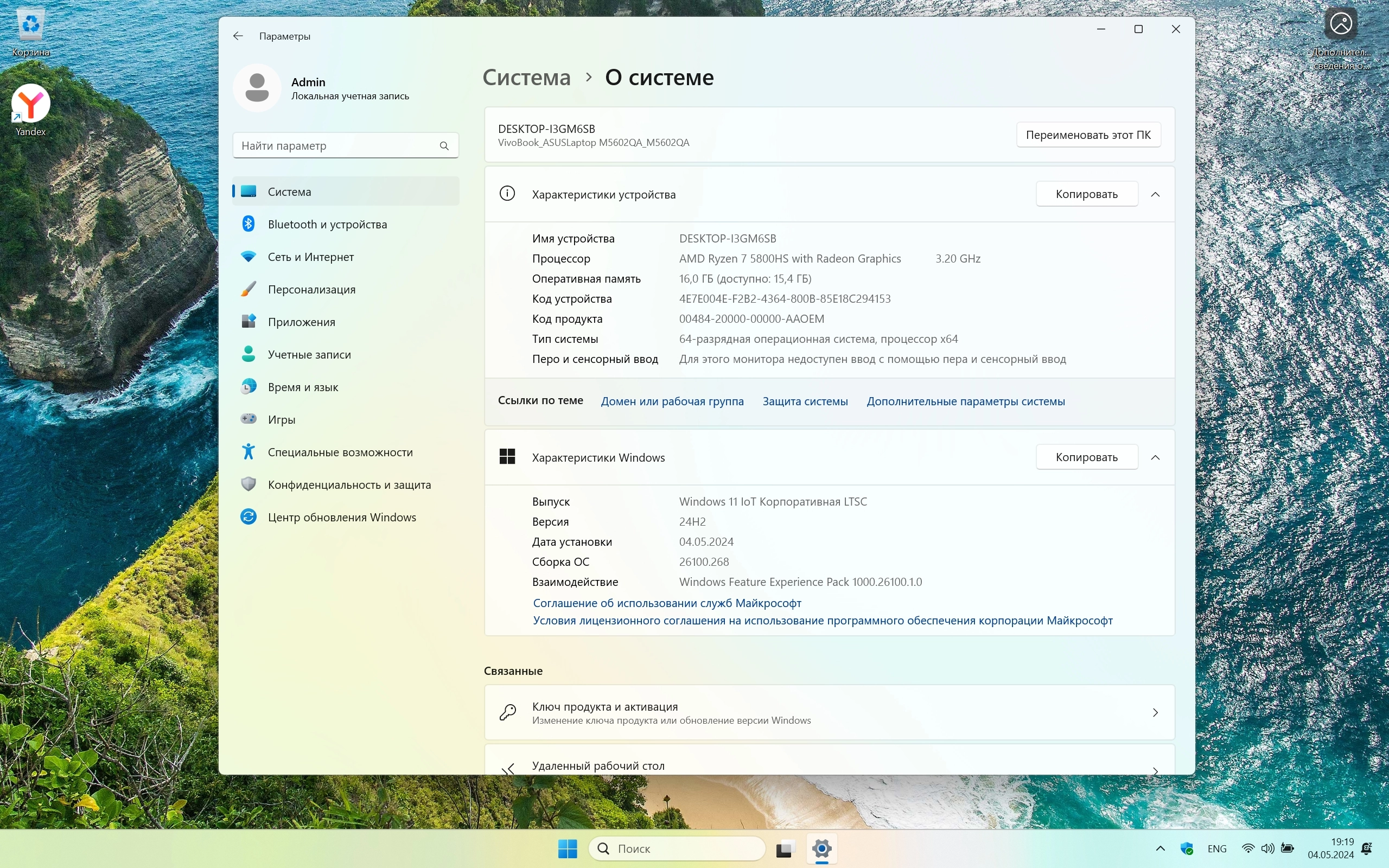Show hidden tray icons chevron
The width and height of the screenshot is (1389, 868).
1160,848
